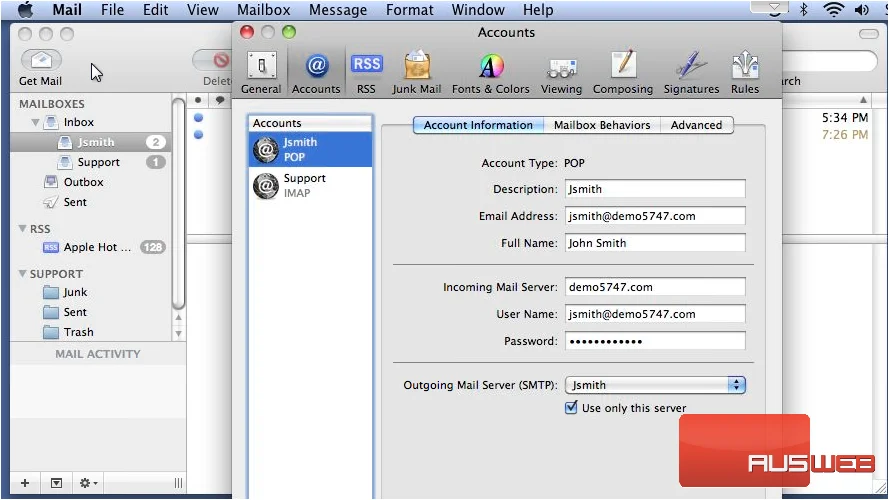Select Support inbox in sidebar
Screen dimensions: 889x500
91,162
